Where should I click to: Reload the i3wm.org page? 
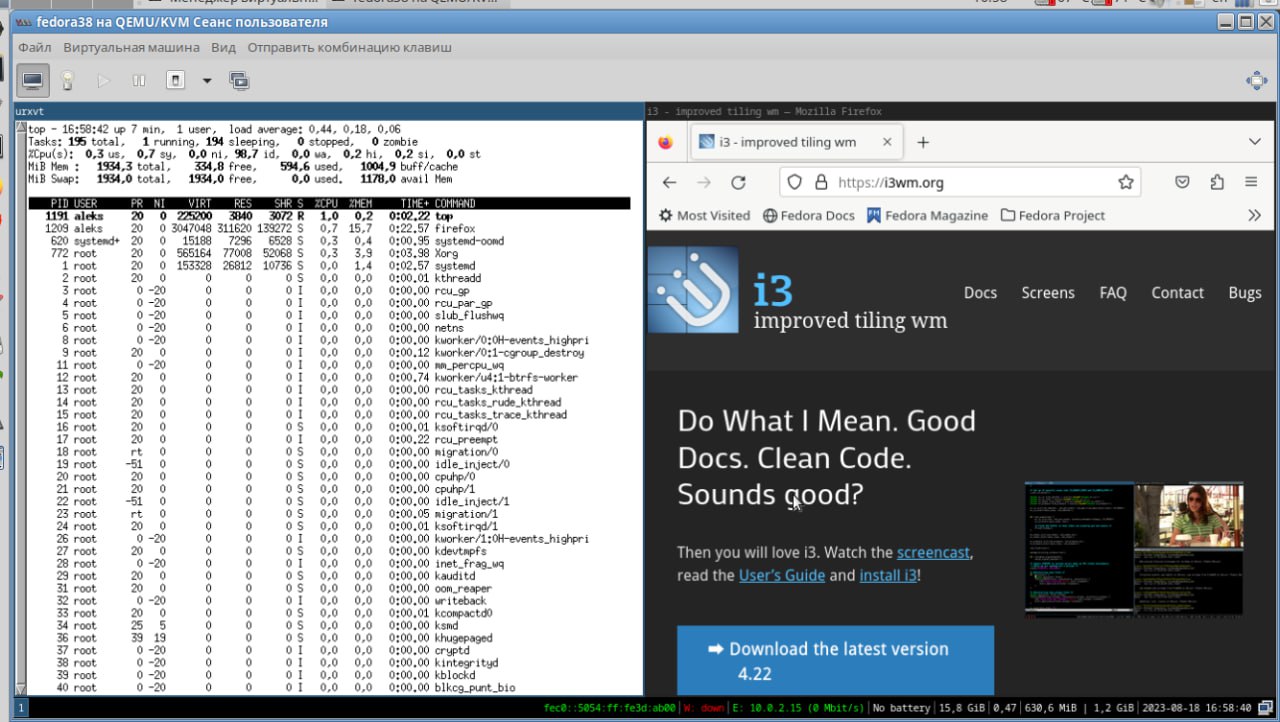(738, 182)
